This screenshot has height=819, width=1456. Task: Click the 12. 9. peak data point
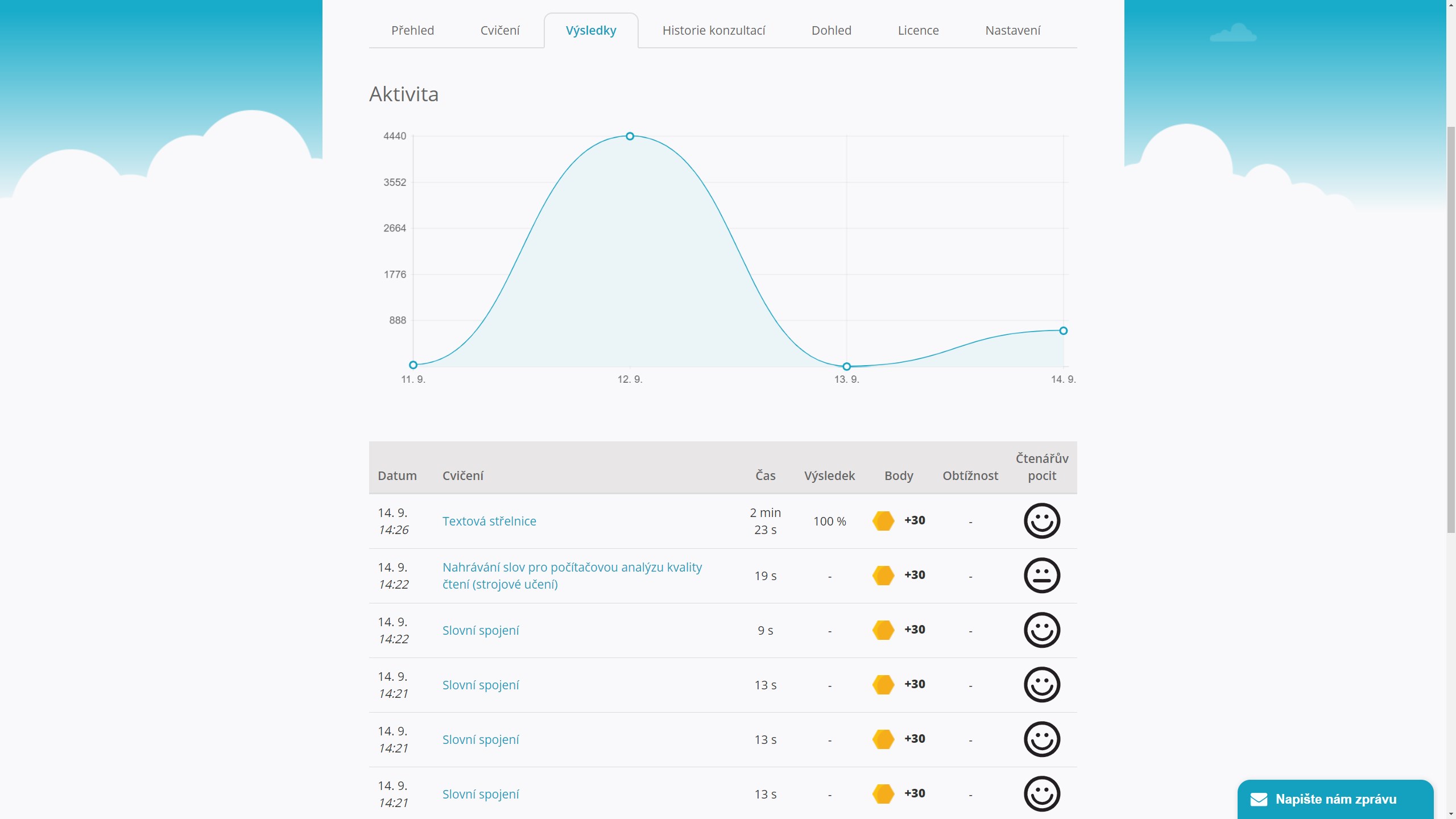tap(630, 136)
